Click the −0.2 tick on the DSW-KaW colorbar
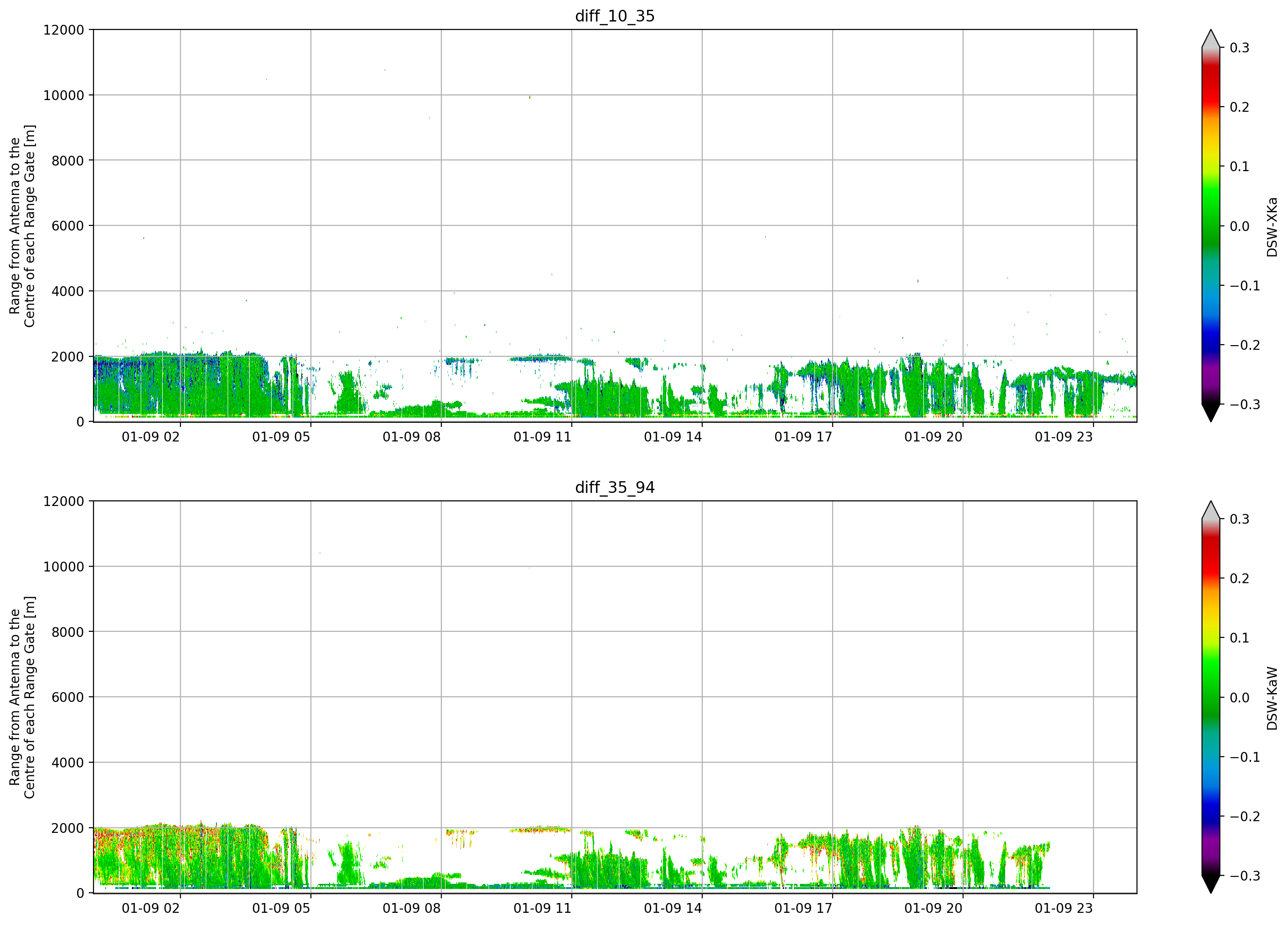The image size is (1288, 925). coord(1245,817)
